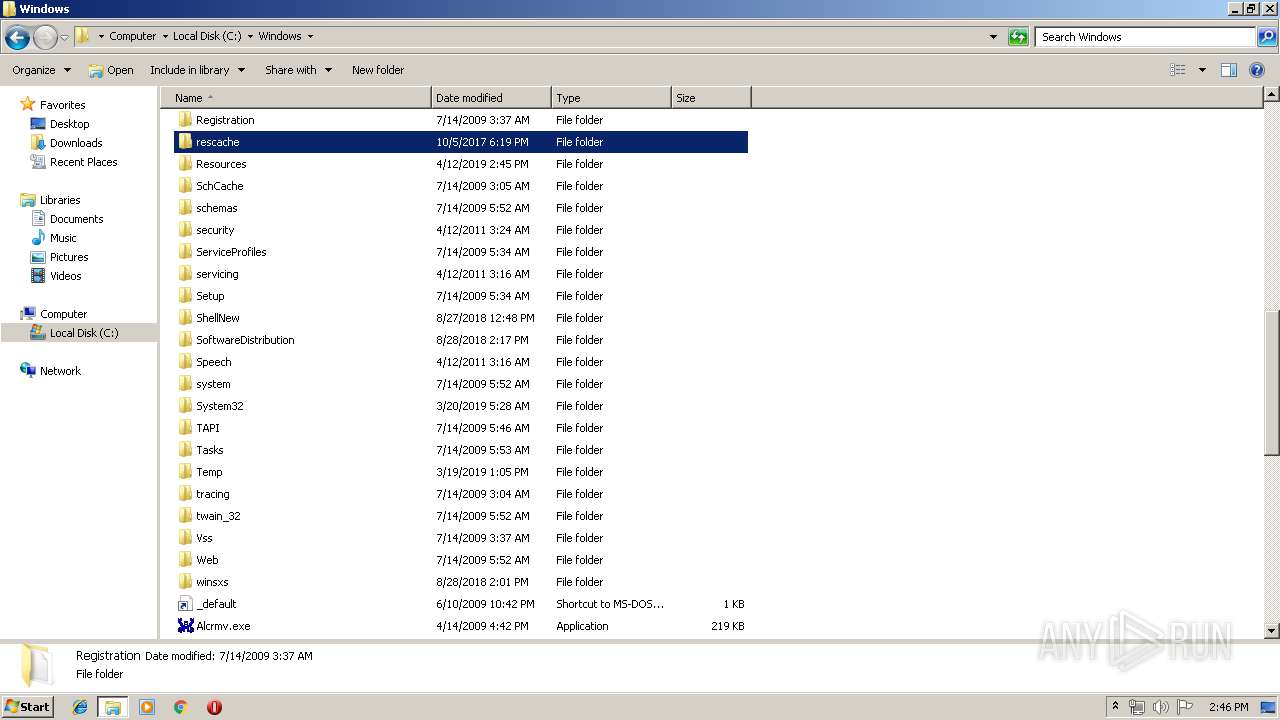Open Windows Media Player taskbar icon

point(147,707)
